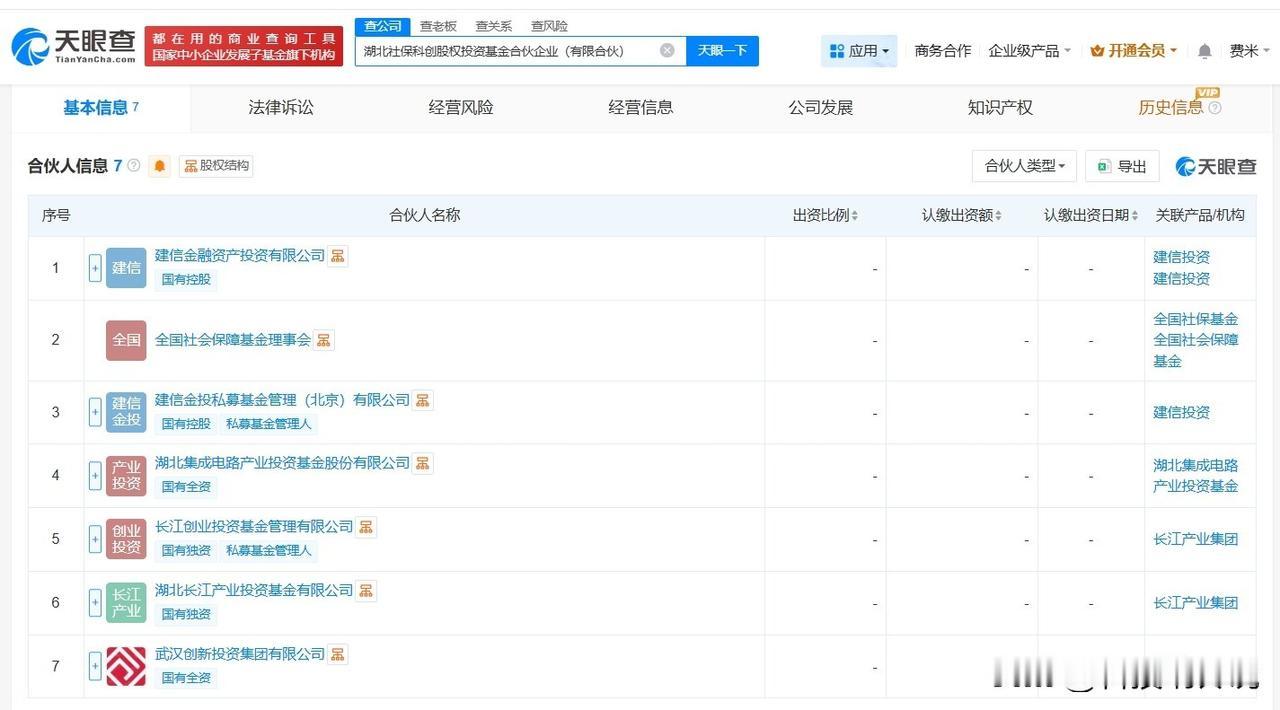Select the 查老板 search mode tab
Image resolution: width=1280 pixels, height=710 pixels.
(x=438, y=26)
